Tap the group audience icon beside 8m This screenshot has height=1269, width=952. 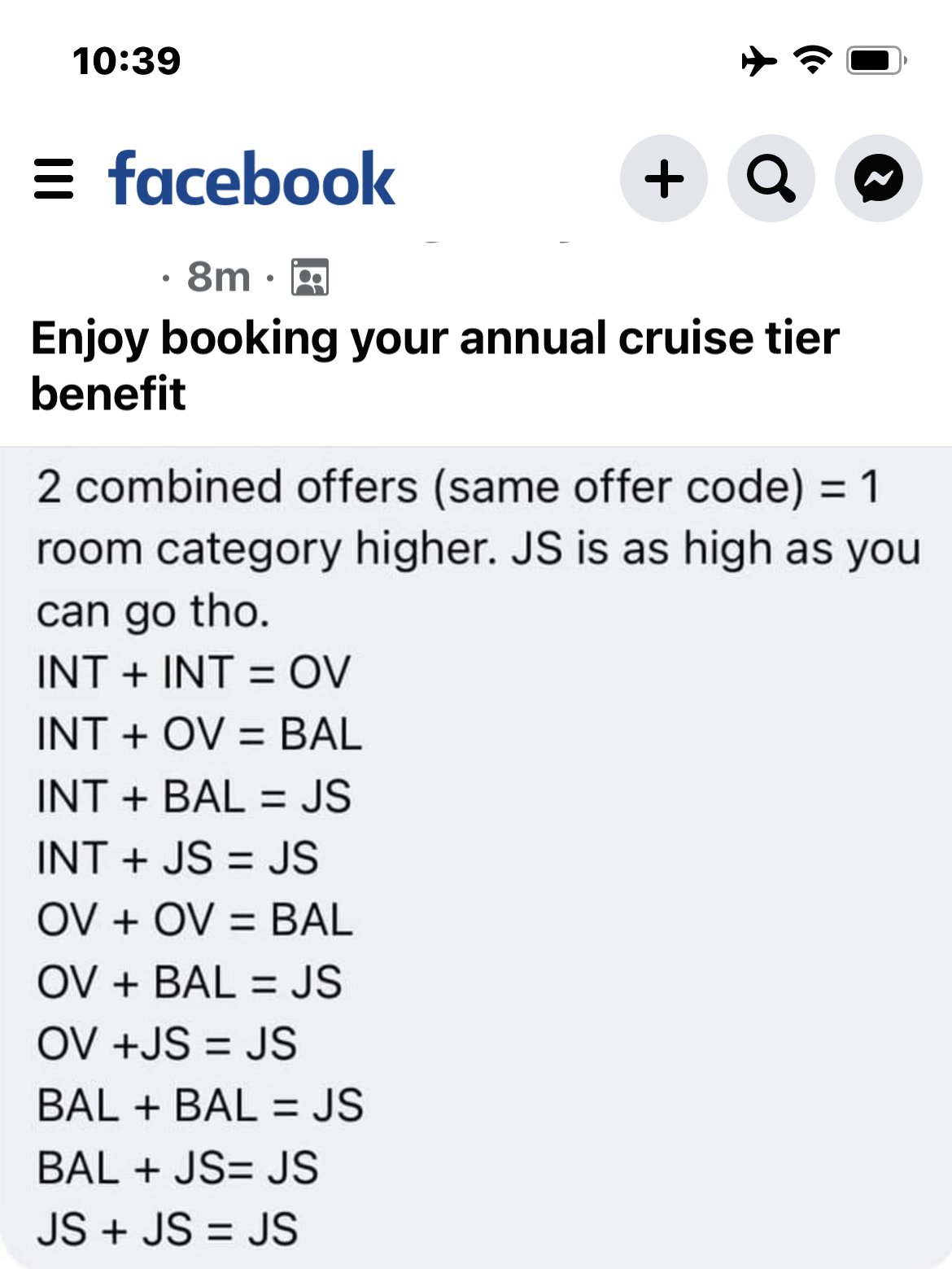point(310,278)
